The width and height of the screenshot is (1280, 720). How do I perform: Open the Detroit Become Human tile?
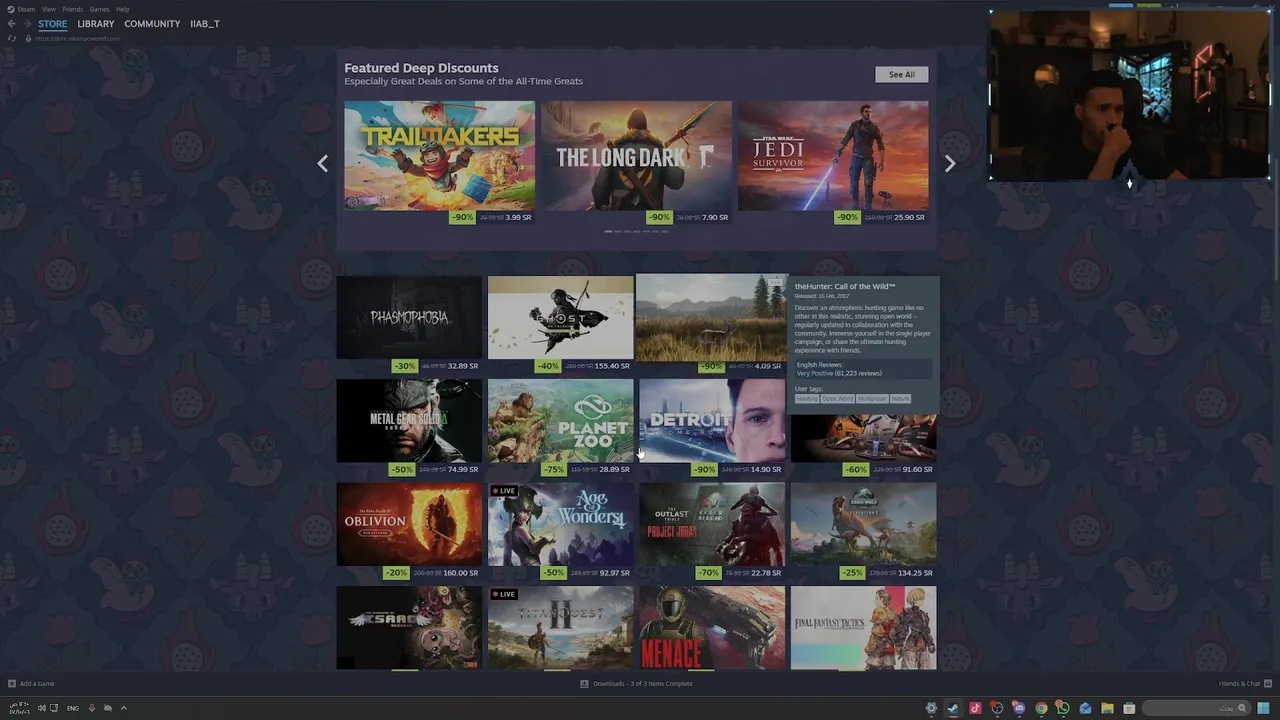(712, 420)
